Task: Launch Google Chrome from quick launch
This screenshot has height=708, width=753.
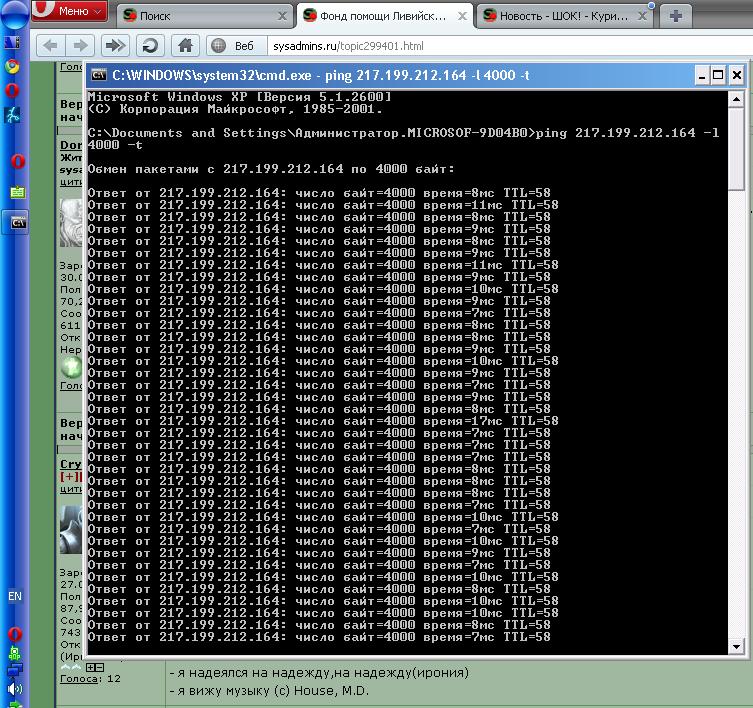Action: (12, 66)
